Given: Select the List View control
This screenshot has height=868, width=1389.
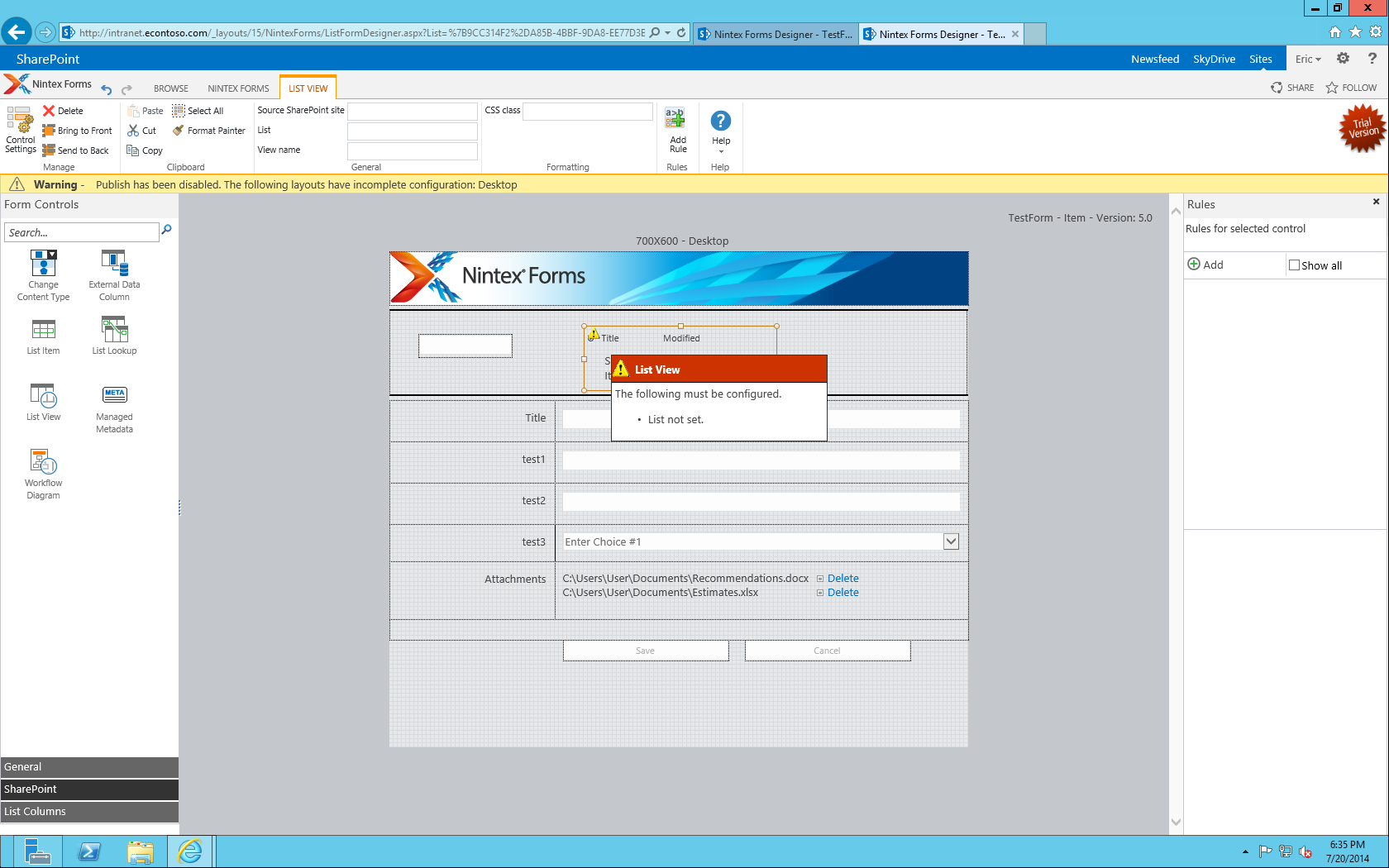Looking at the screenshot, I should (x=43, y=403).
